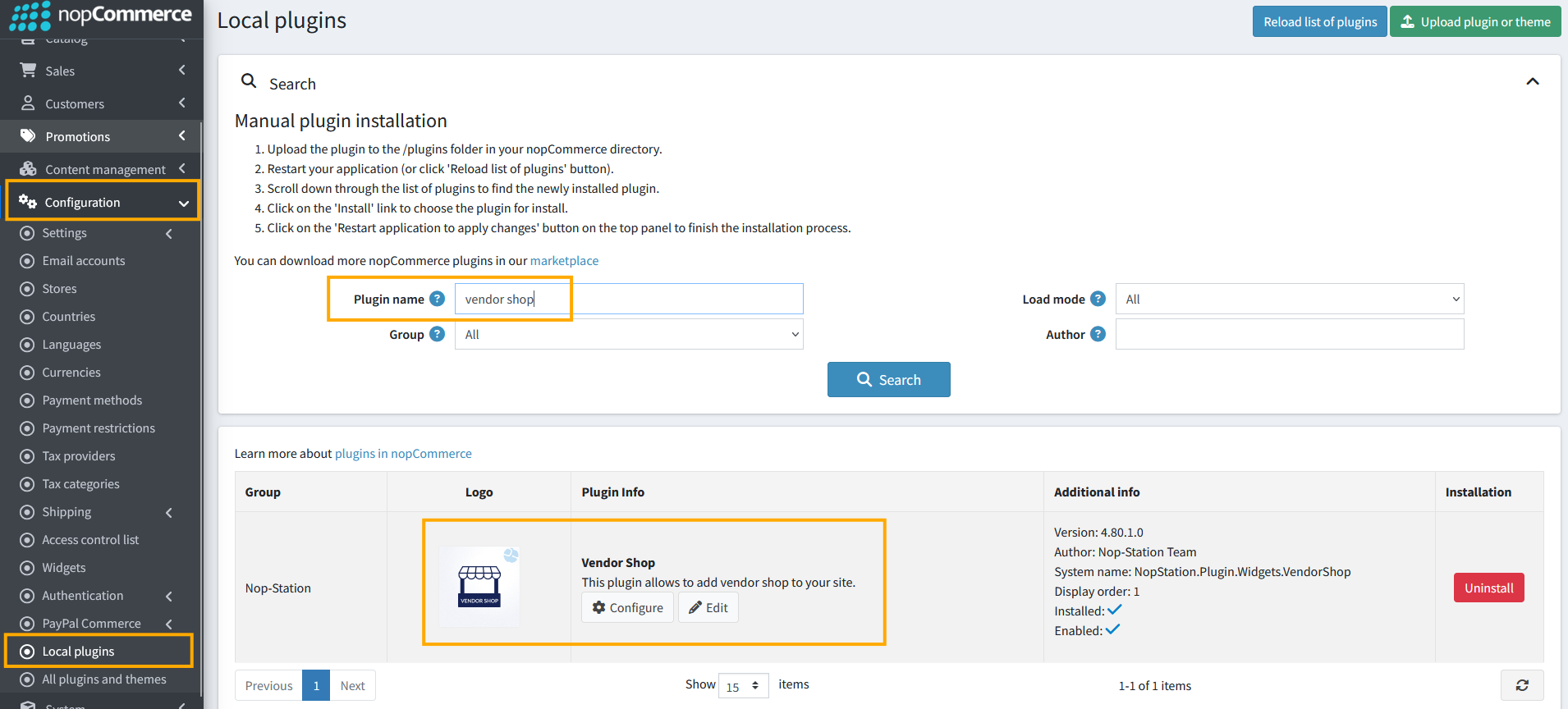This screenshot has height=709, width=1568.
Task: Click 'Version: 4.80.1.0' text
Action: pyautogui.click(x=1098, y=532)
